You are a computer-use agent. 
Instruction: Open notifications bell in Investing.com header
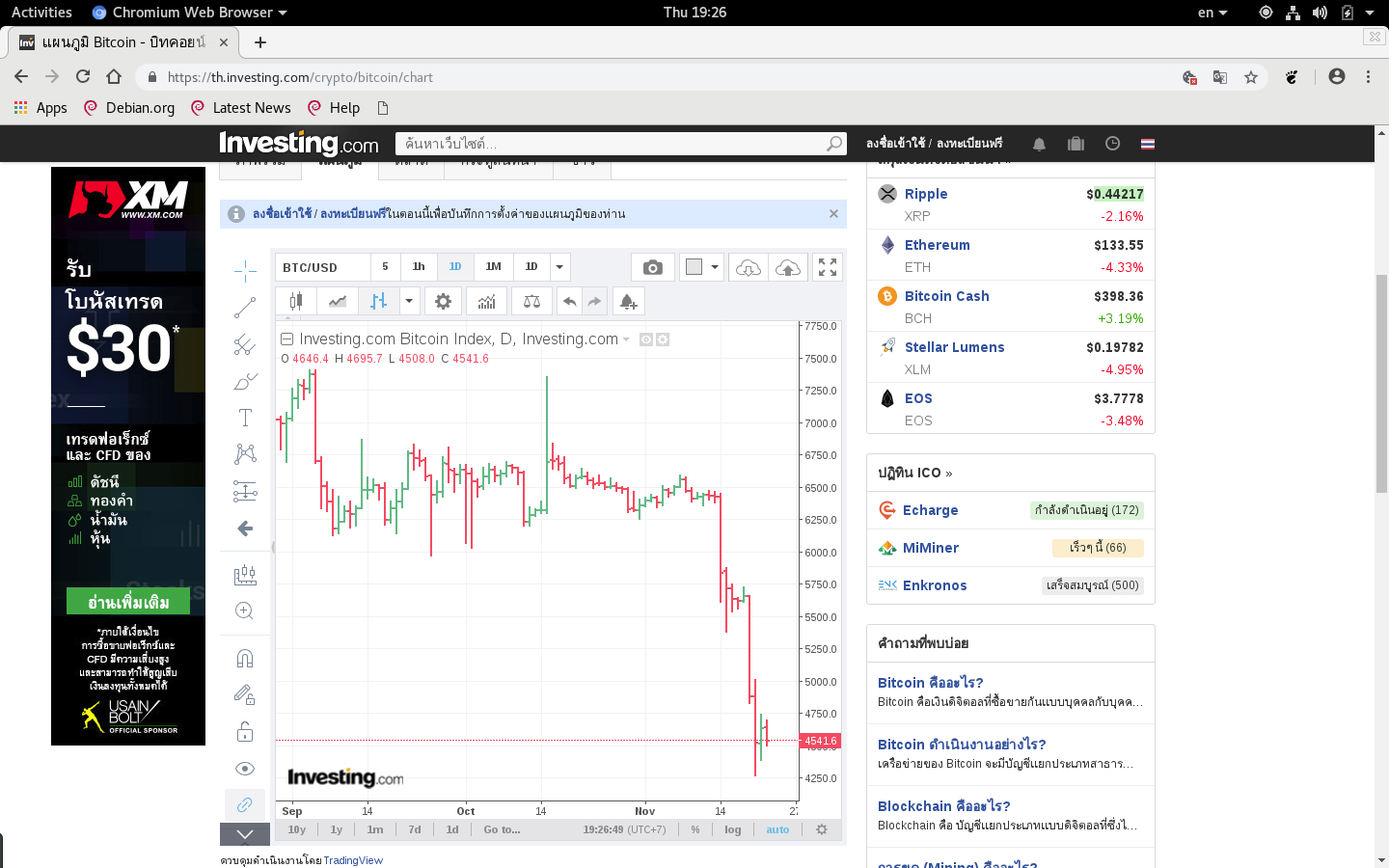[1039, 144]
